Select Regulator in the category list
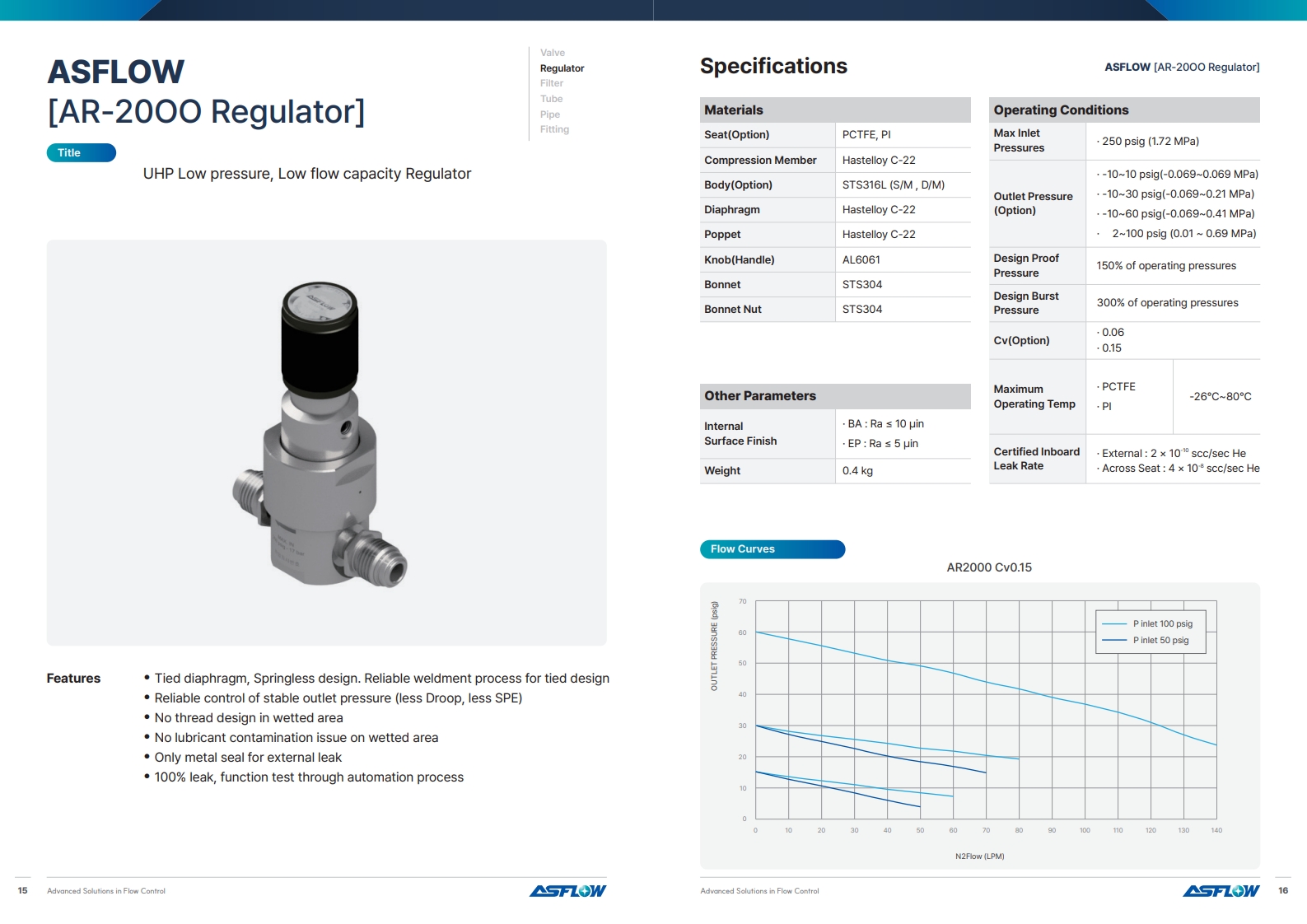Image resolution: width=1307 pixels, height=924 pixels. coord(562,68)
